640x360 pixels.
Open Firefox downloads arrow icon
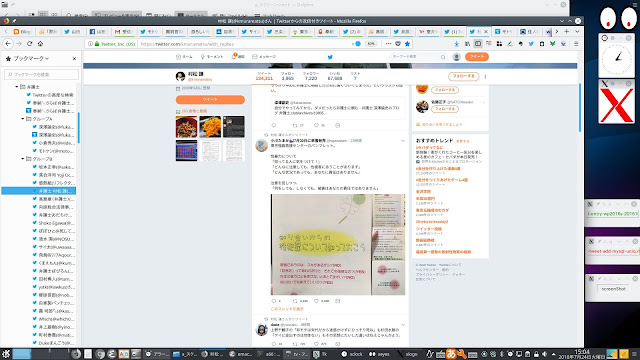pyautogui.click(x=457, y=44)
